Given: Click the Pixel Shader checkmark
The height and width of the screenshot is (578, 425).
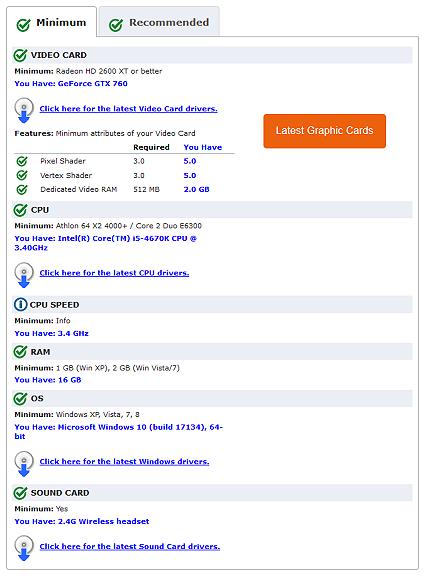Looking at the screenshot, I should pyautogui.click(x=22, y=161).
